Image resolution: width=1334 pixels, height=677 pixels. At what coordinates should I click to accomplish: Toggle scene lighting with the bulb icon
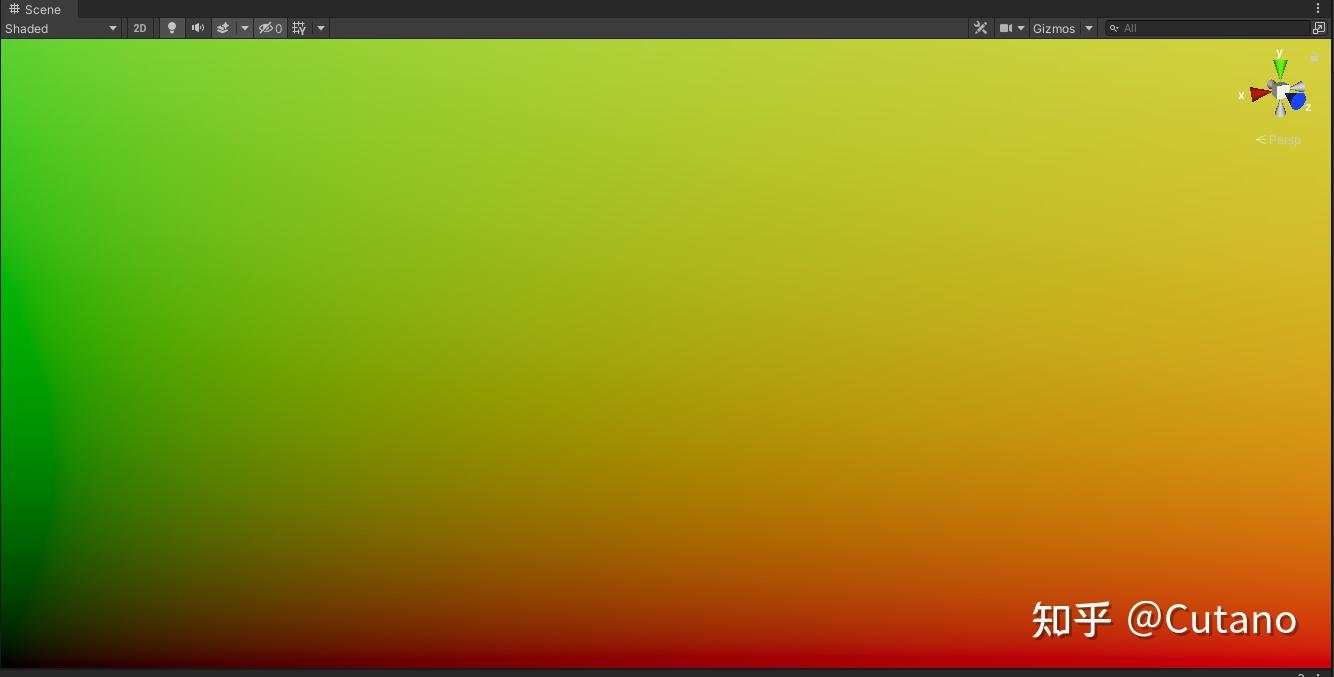pyautogui.click(x=171, y=28)
